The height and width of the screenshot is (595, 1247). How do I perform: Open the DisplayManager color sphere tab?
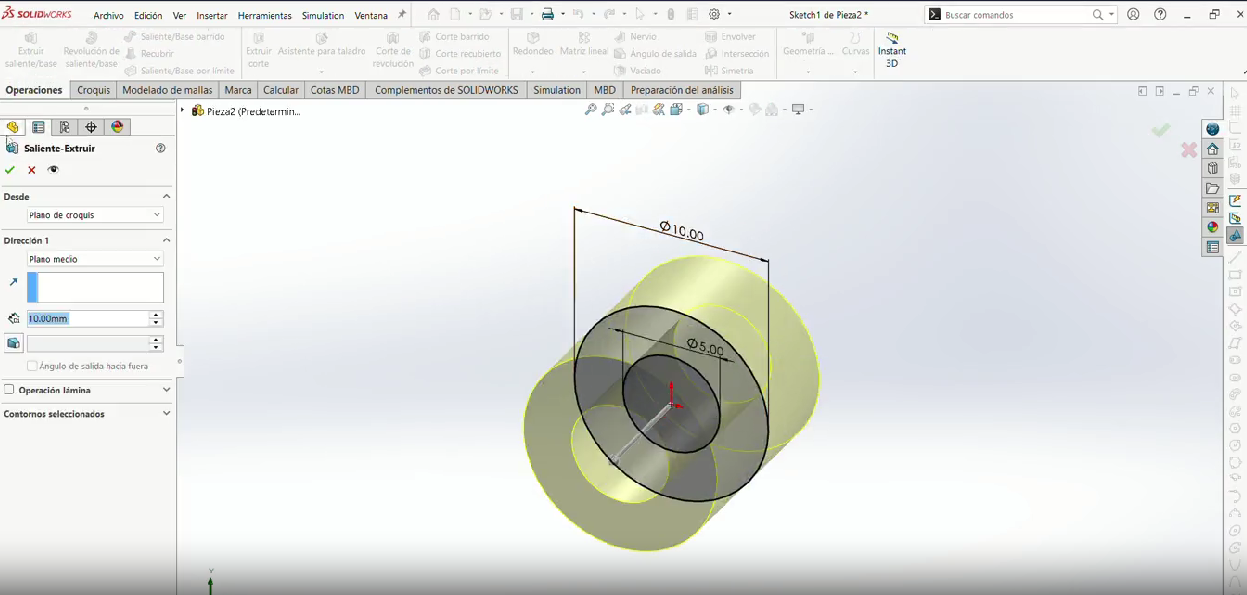[117, 127]
